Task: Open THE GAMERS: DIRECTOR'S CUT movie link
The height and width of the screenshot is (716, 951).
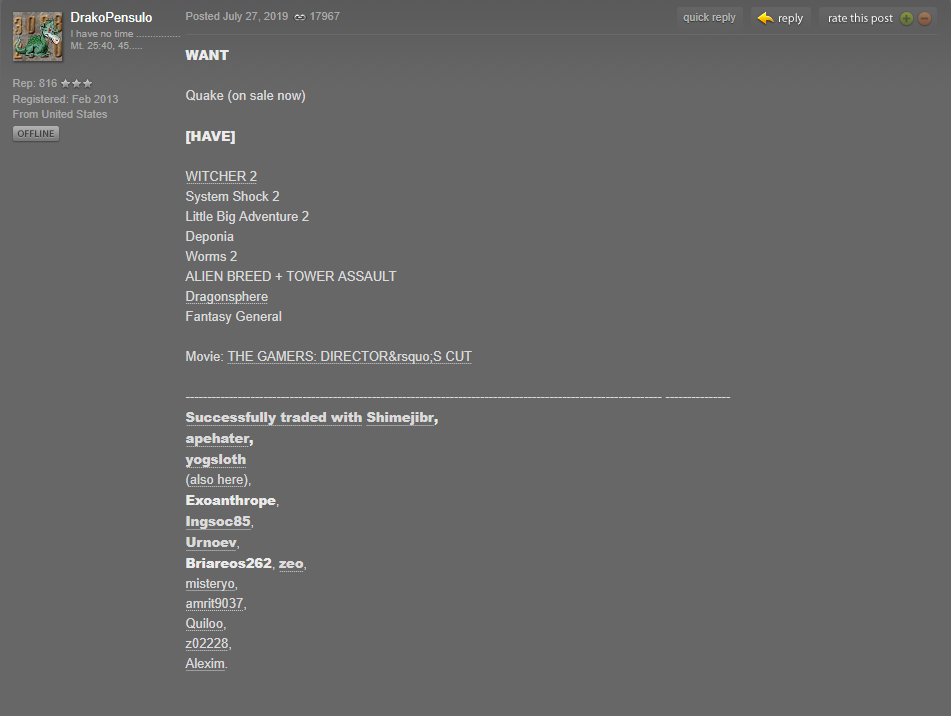Action: click(x=349, y=356)
